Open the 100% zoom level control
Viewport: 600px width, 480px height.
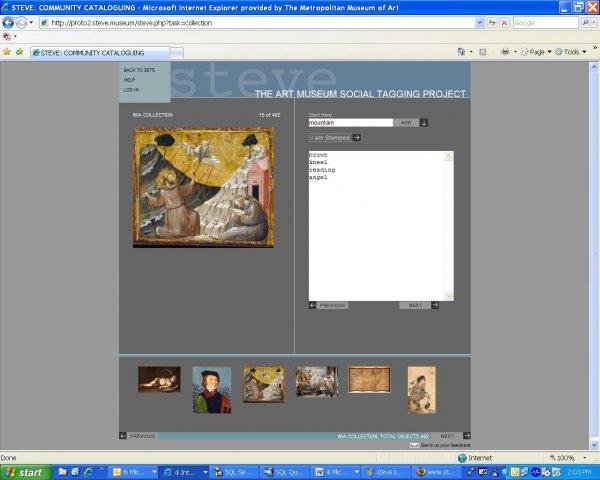pos(567,458)
